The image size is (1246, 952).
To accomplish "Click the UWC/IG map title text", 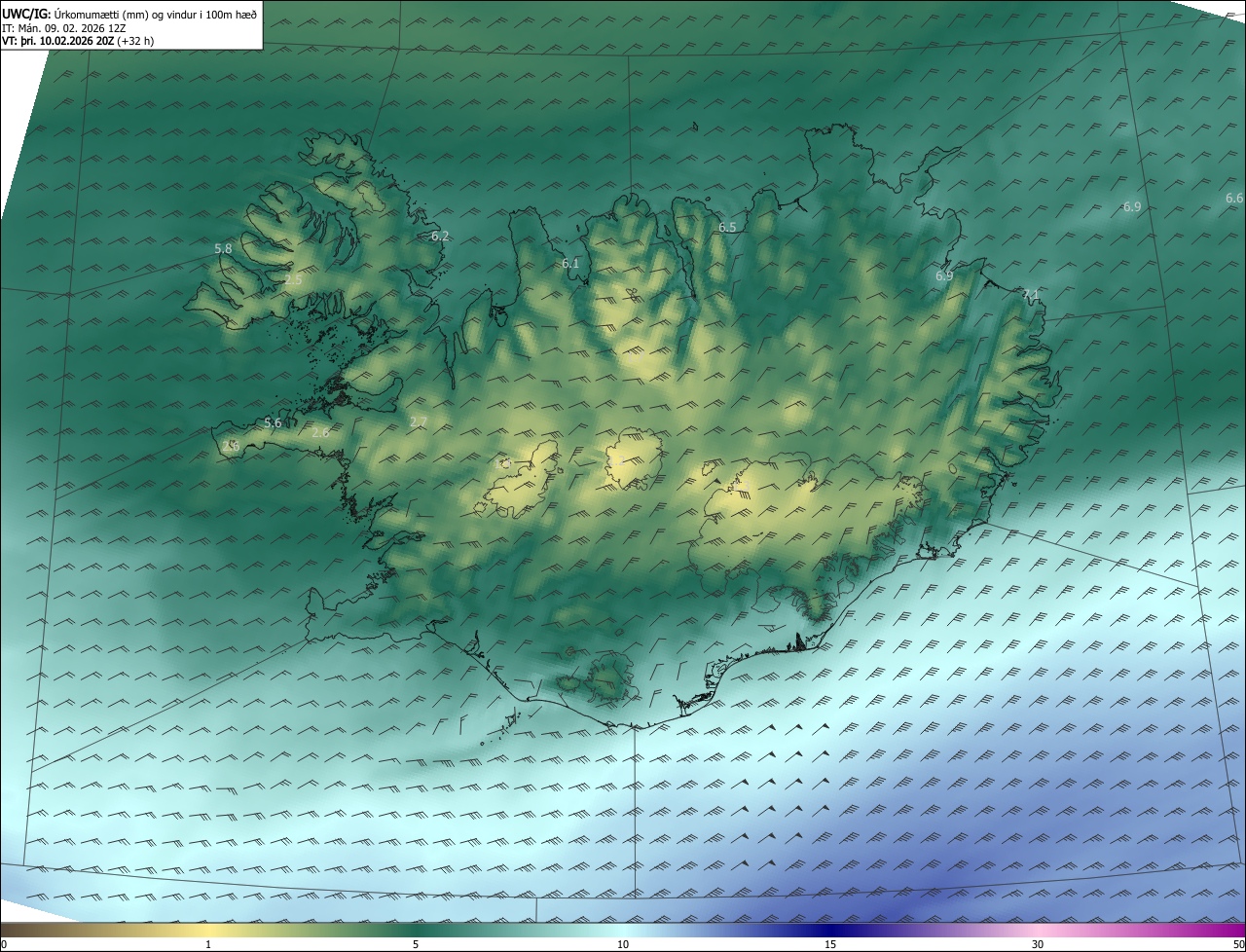I will tap(129, 14).
